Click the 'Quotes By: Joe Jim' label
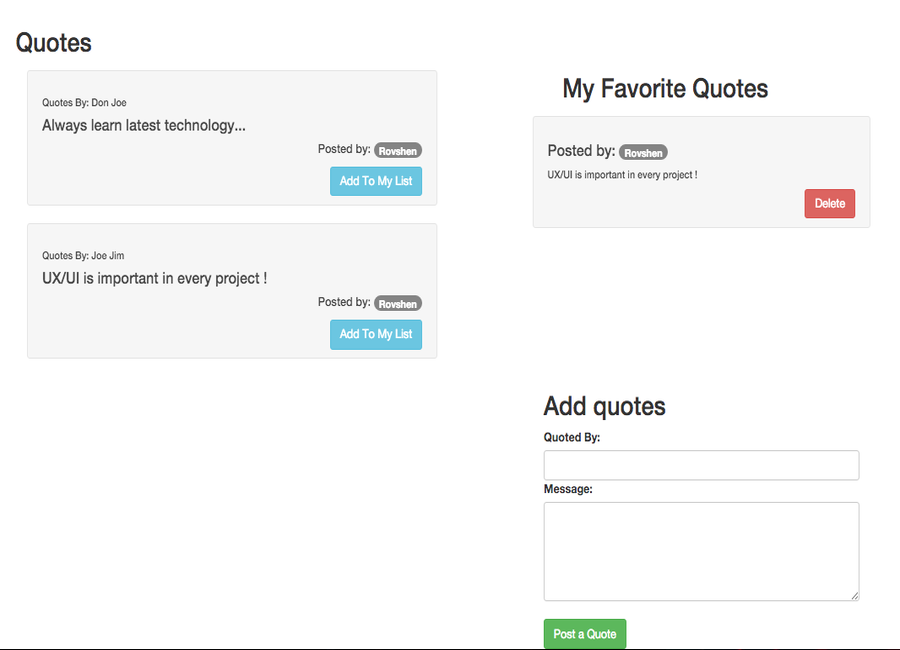The height and width of the screenshot is (650, 900). (83, 256)
